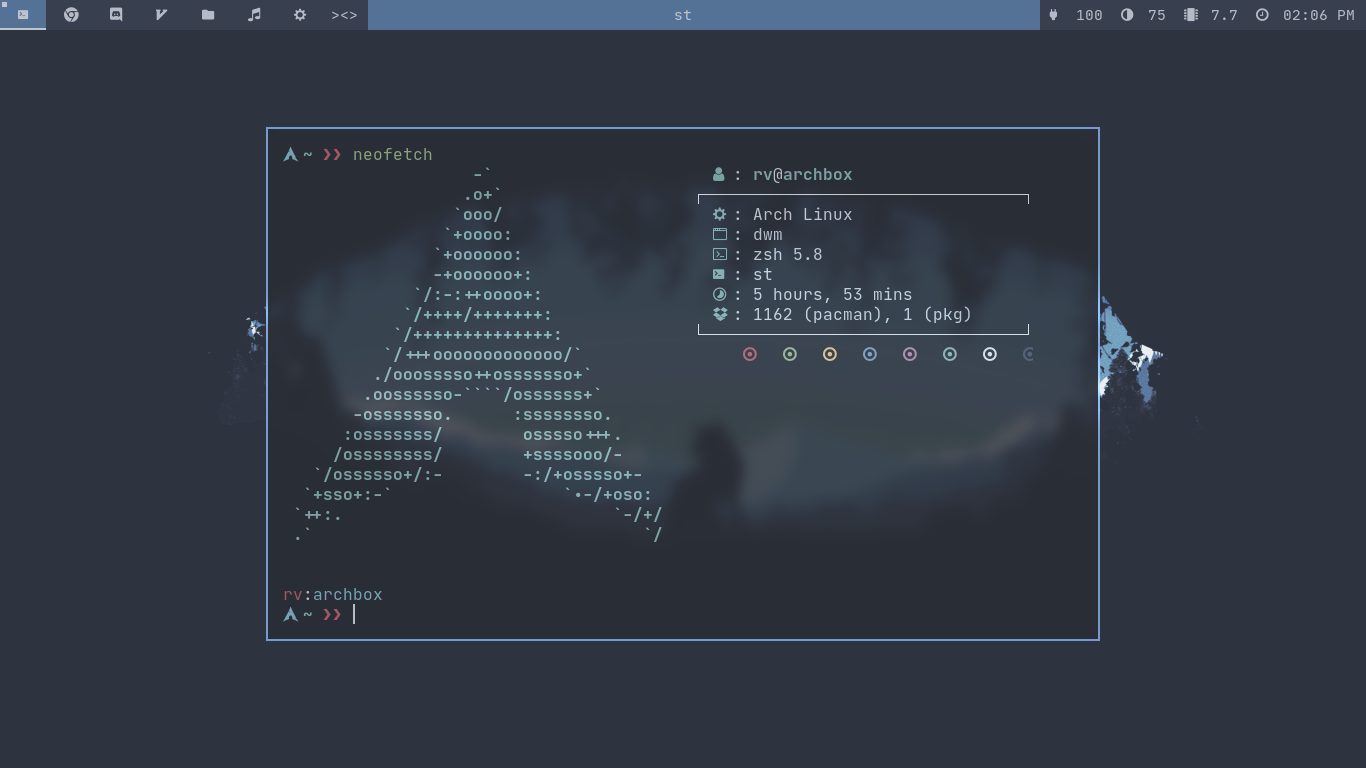The width and height of the screenshot is (1366, 768).
Task: Click the gear icon beside Arch Linux
Action: pos(719,214)
